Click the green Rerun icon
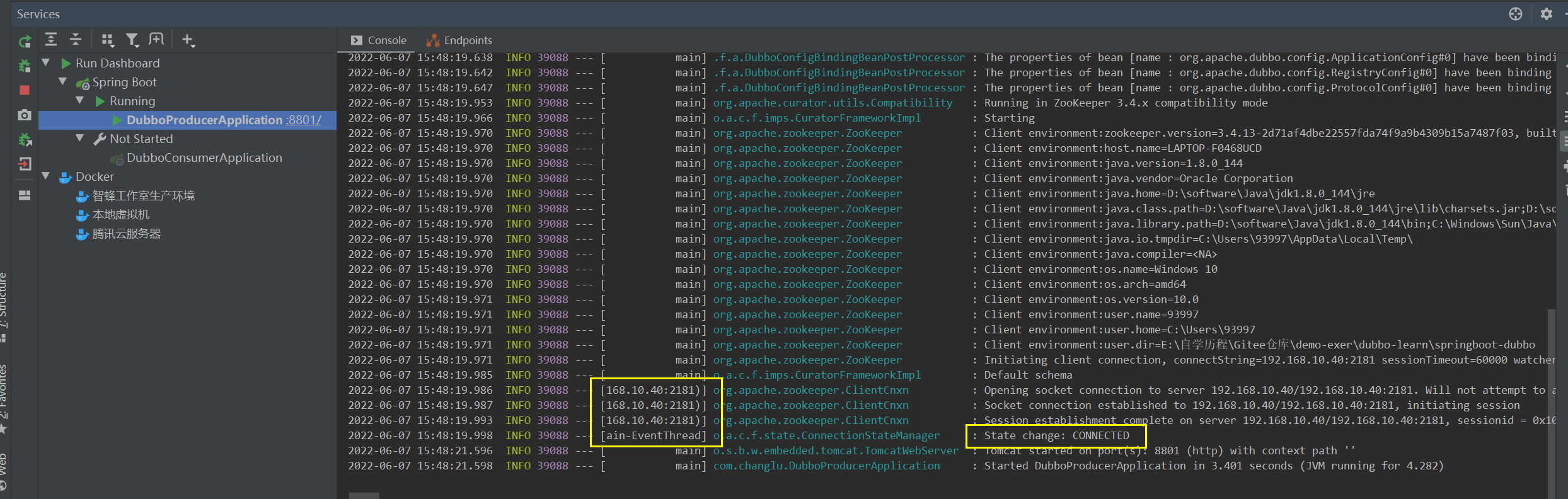This screenshot has width=1568, height=499. [25, 42]
